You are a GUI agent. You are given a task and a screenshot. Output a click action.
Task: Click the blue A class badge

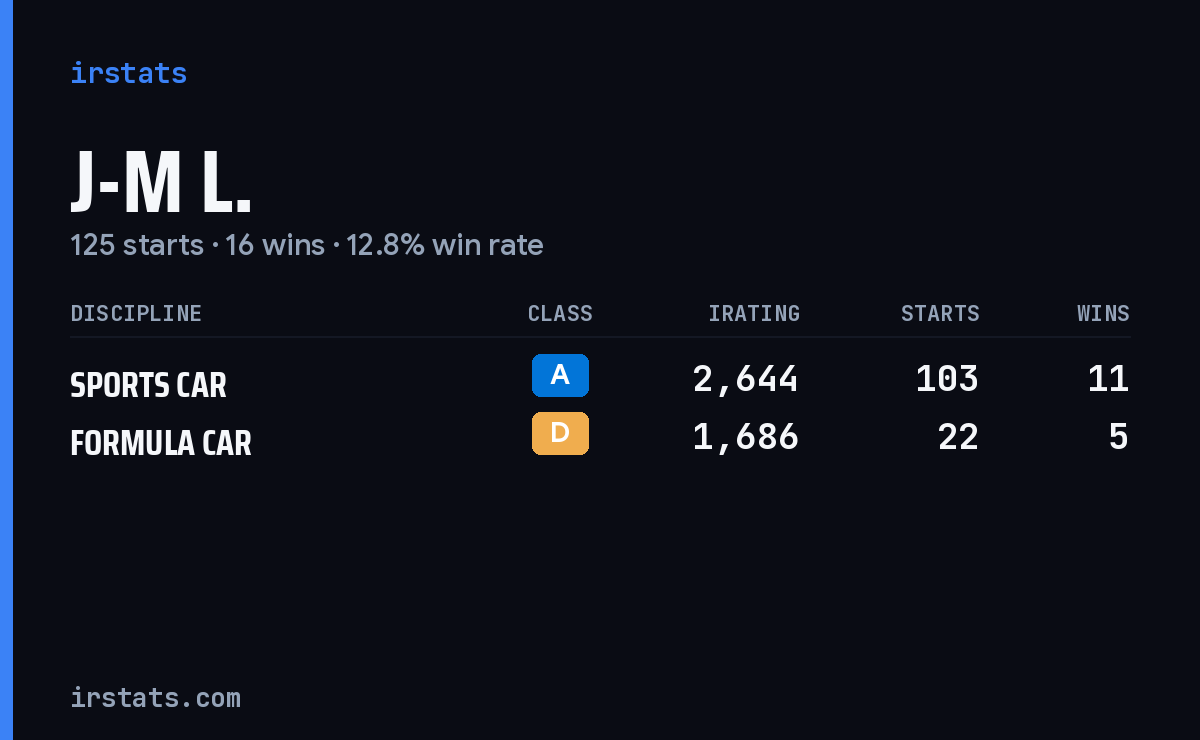coord(560,375)
